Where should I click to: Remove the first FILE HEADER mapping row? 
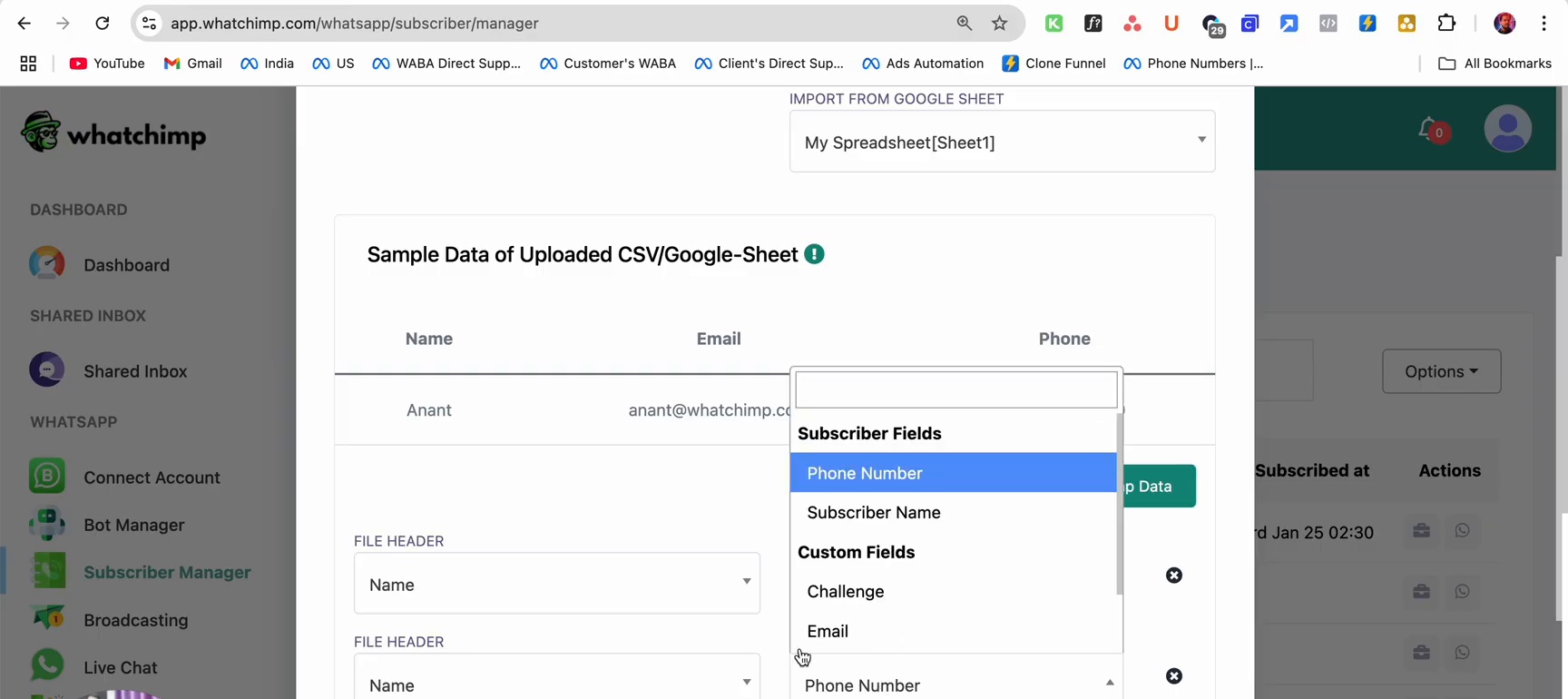point(1174,576)
